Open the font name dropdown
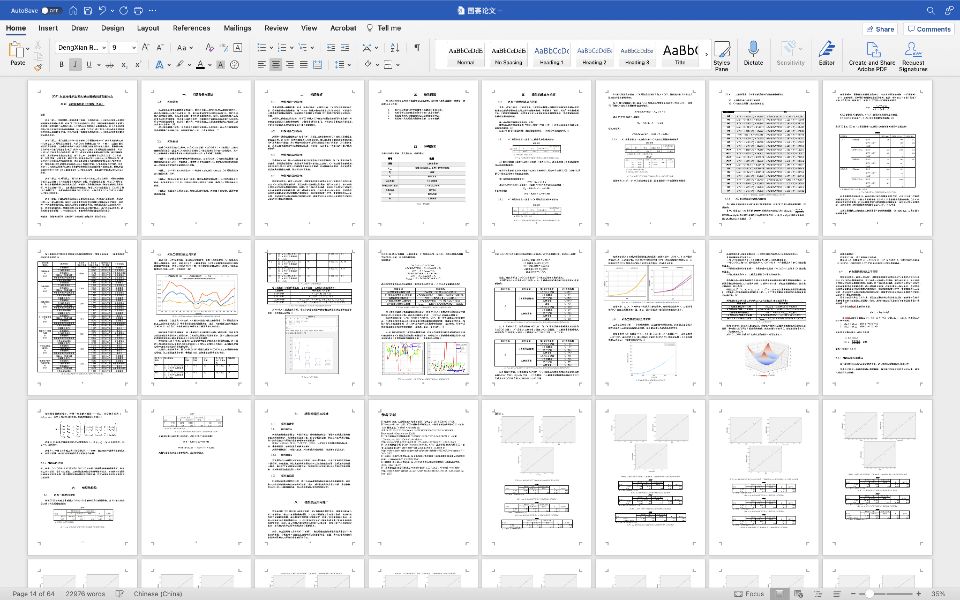Image resolution: width=960 pixels, height=600 pixels. point(105,48)
